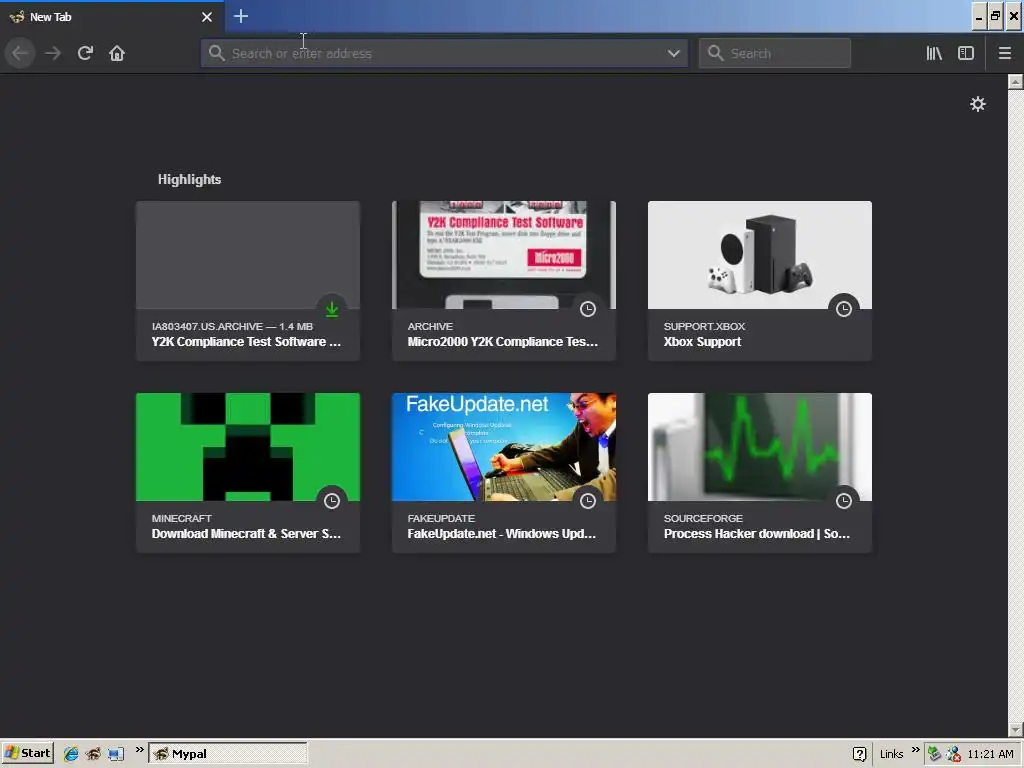
Task: Reload the current page
Action: 85,53
